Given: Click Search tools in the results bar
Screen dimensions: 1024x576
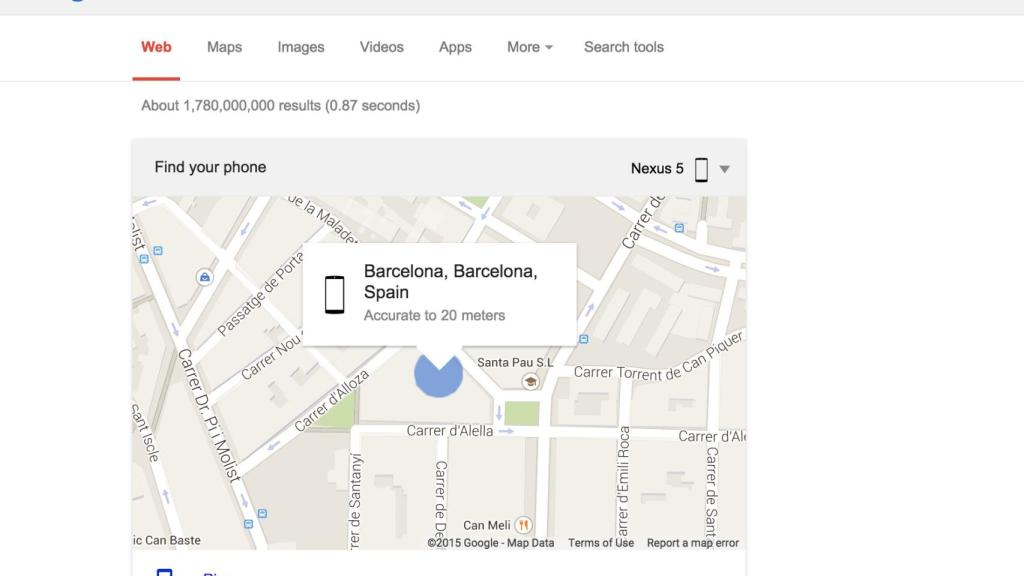Looking at the screenshot, I should pyautogui.click(x=623, y=47).
